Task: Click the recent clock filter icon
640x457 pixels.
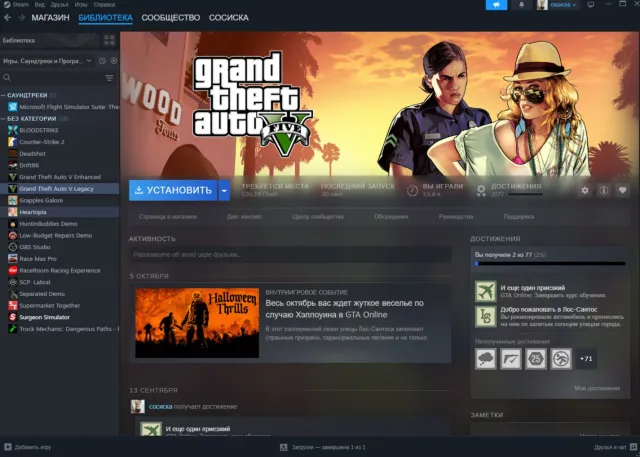Action: click(x=102, y=61)
